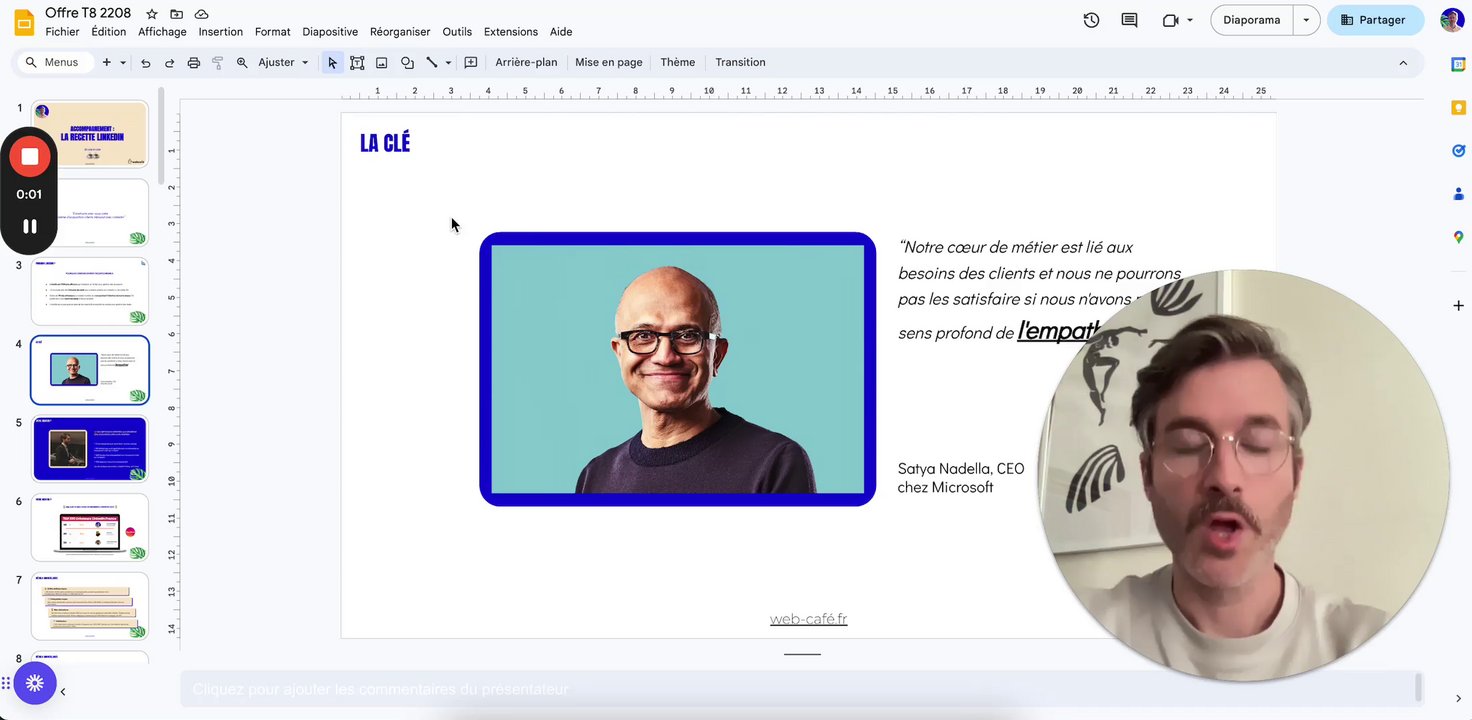
Task: Click the move to folder icon
Action: 177,14
